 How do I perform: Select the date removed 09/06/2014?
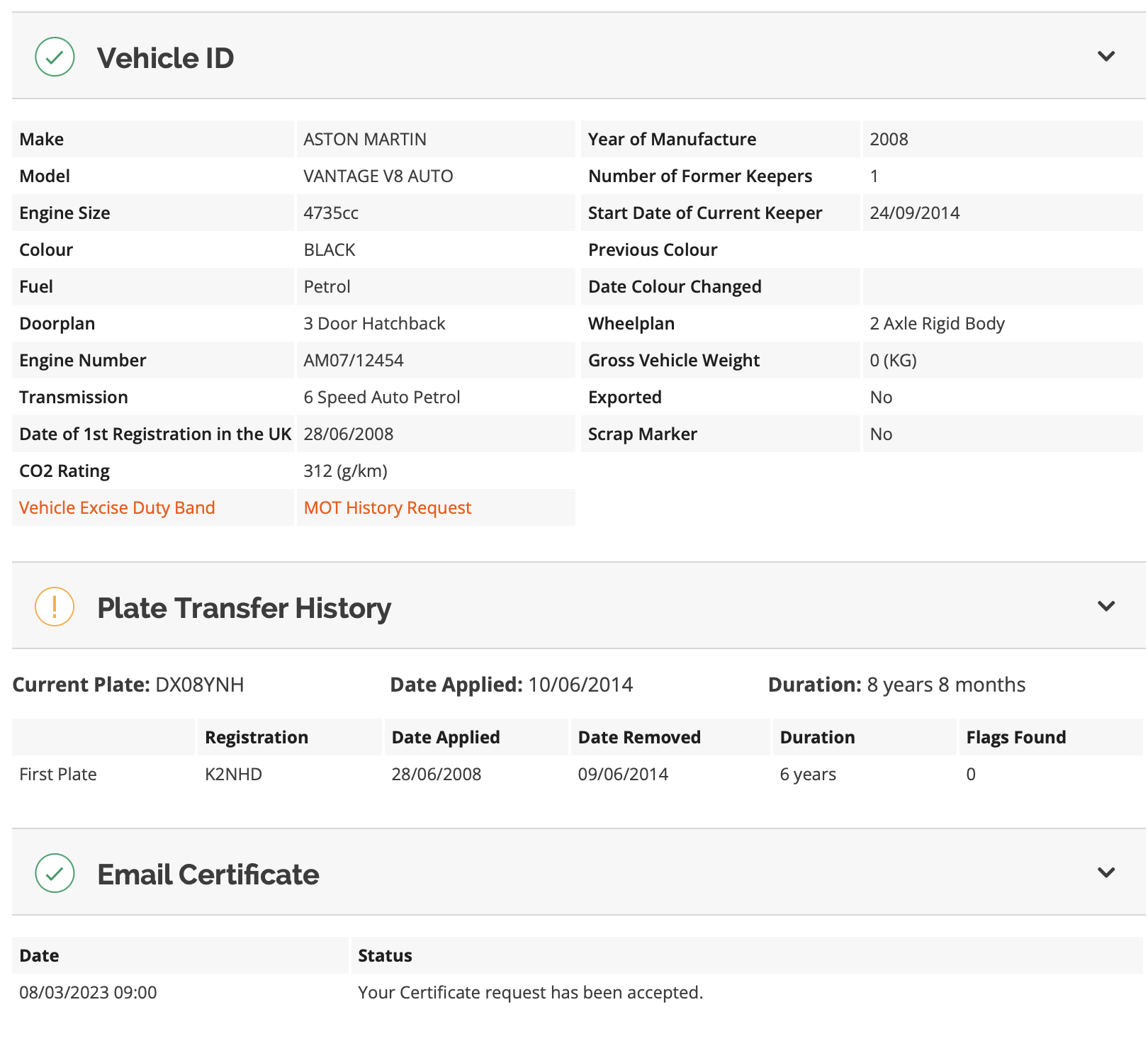(x=623, y=774)
